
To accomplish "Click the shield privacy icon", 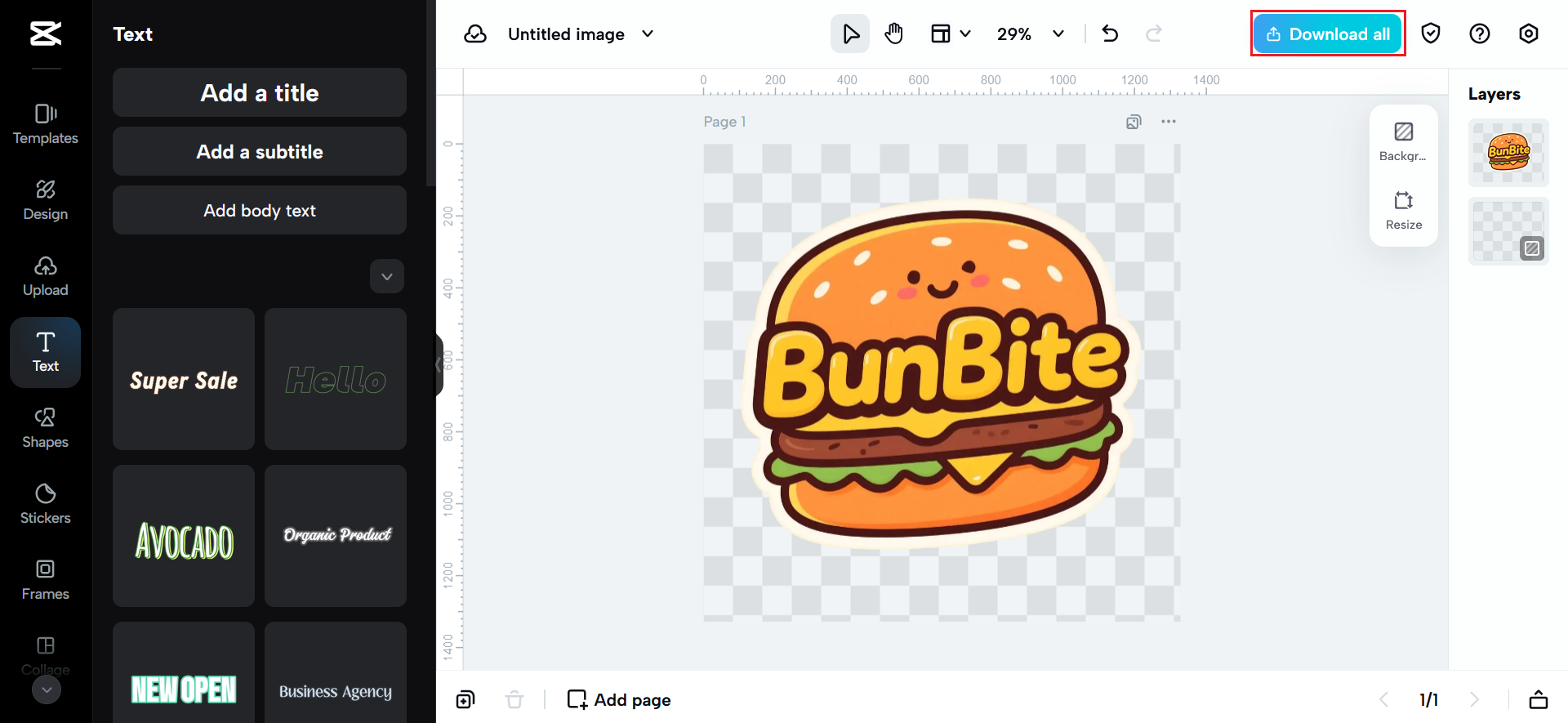I will pos(1430,34).
